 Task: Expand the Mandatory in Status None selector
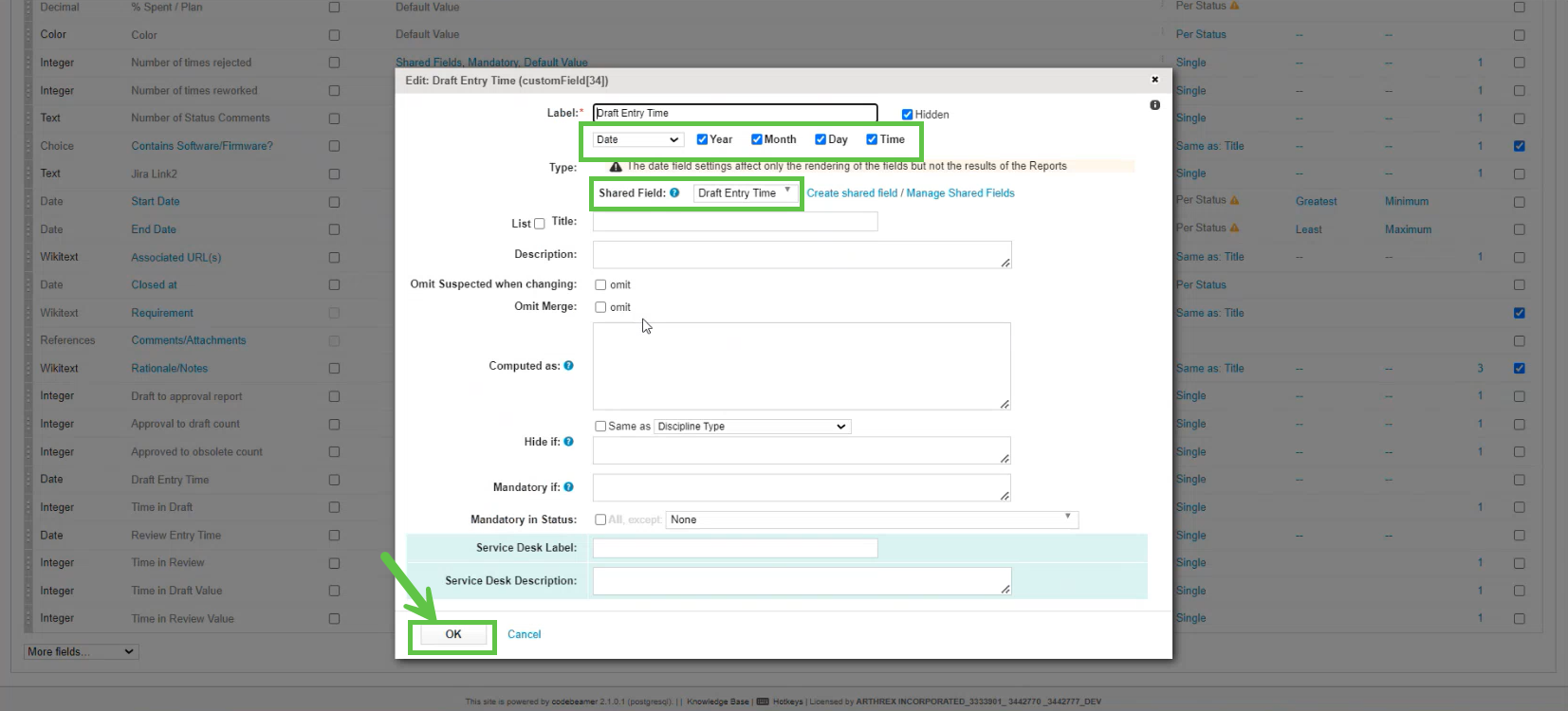pyautogui.click(x=871, y=520)
